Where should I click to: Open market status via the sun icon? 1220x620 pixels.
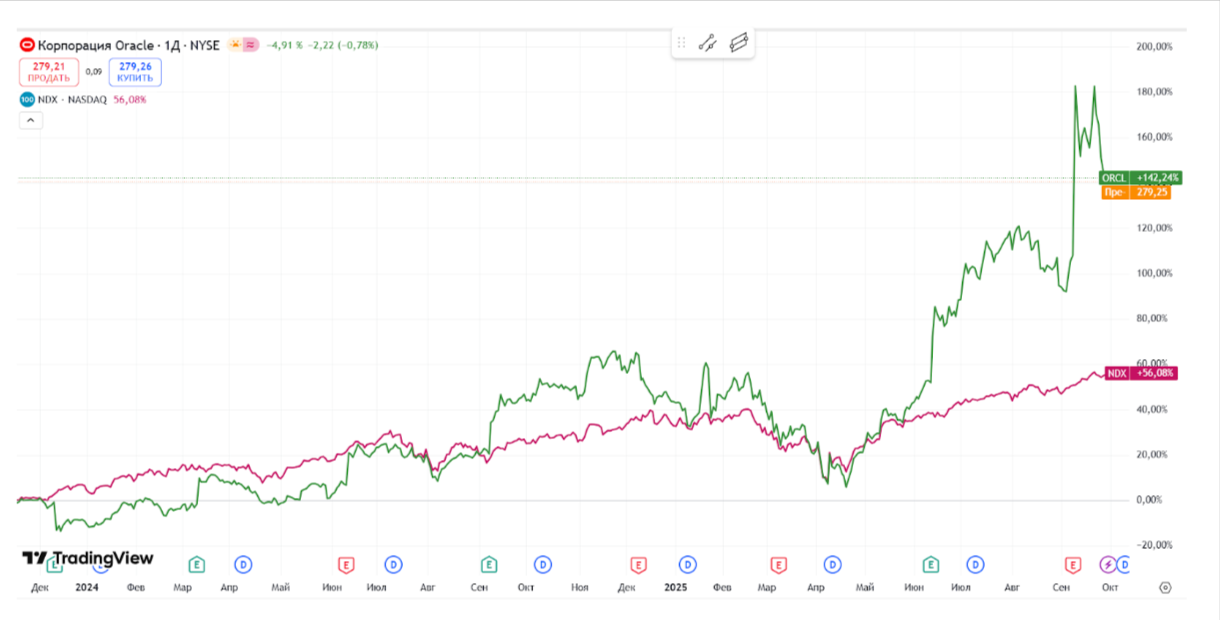click(x=236, y=45)
